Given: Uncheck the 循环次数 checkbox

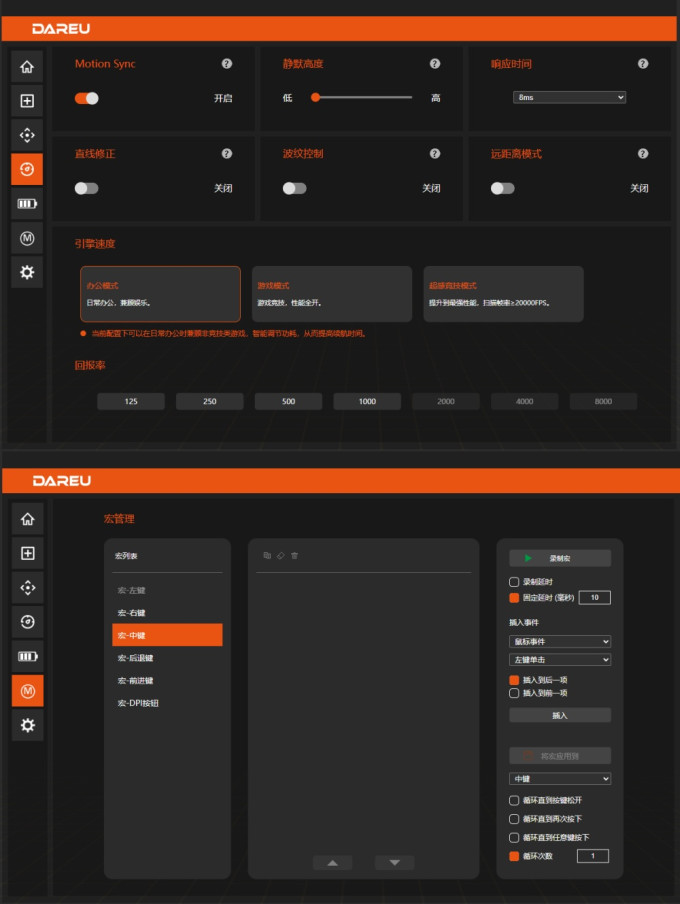Looking at the screenshot, I should coord(514,856).
